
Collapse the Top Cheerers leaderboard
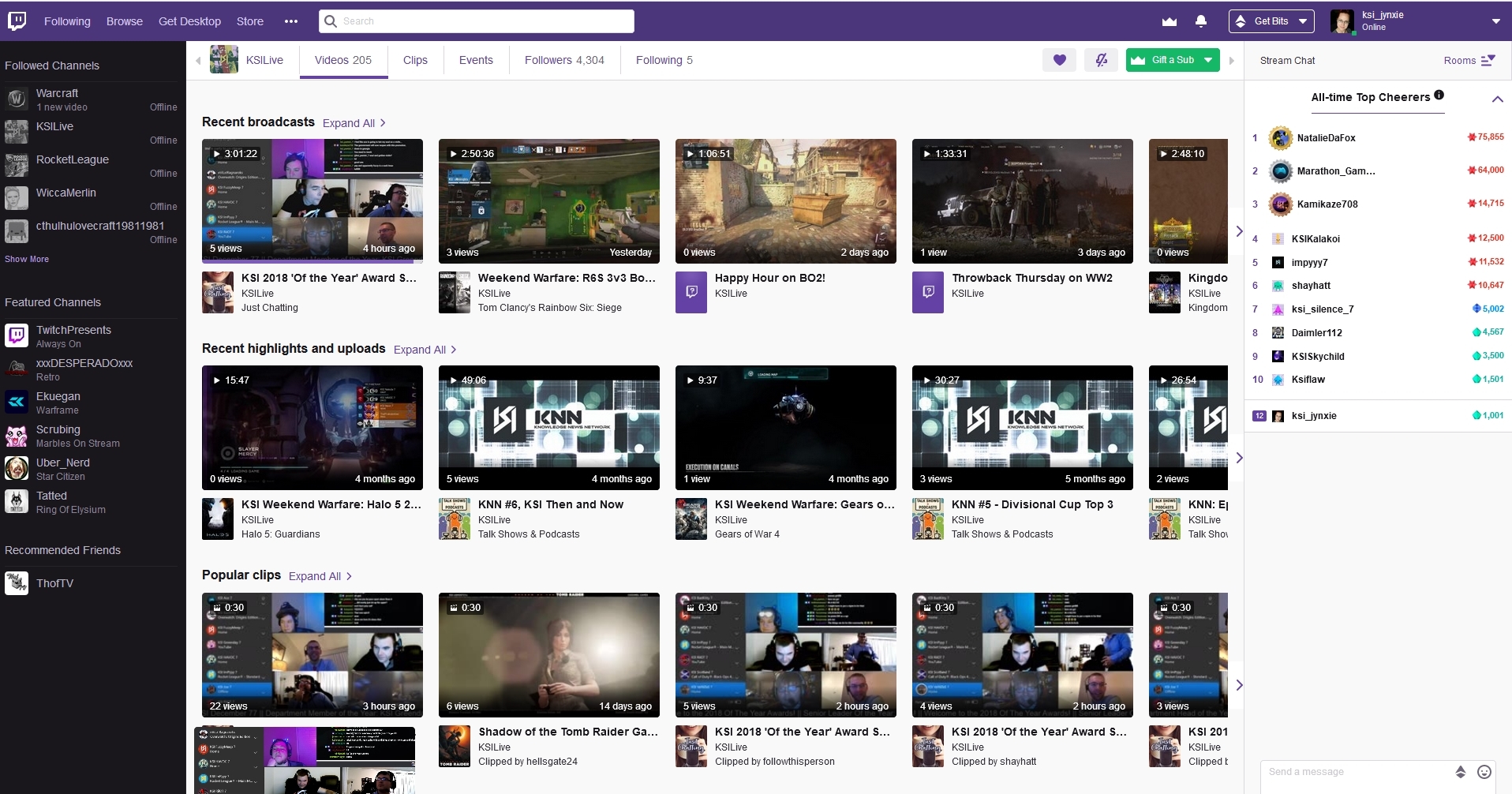tap(1497, 99)
